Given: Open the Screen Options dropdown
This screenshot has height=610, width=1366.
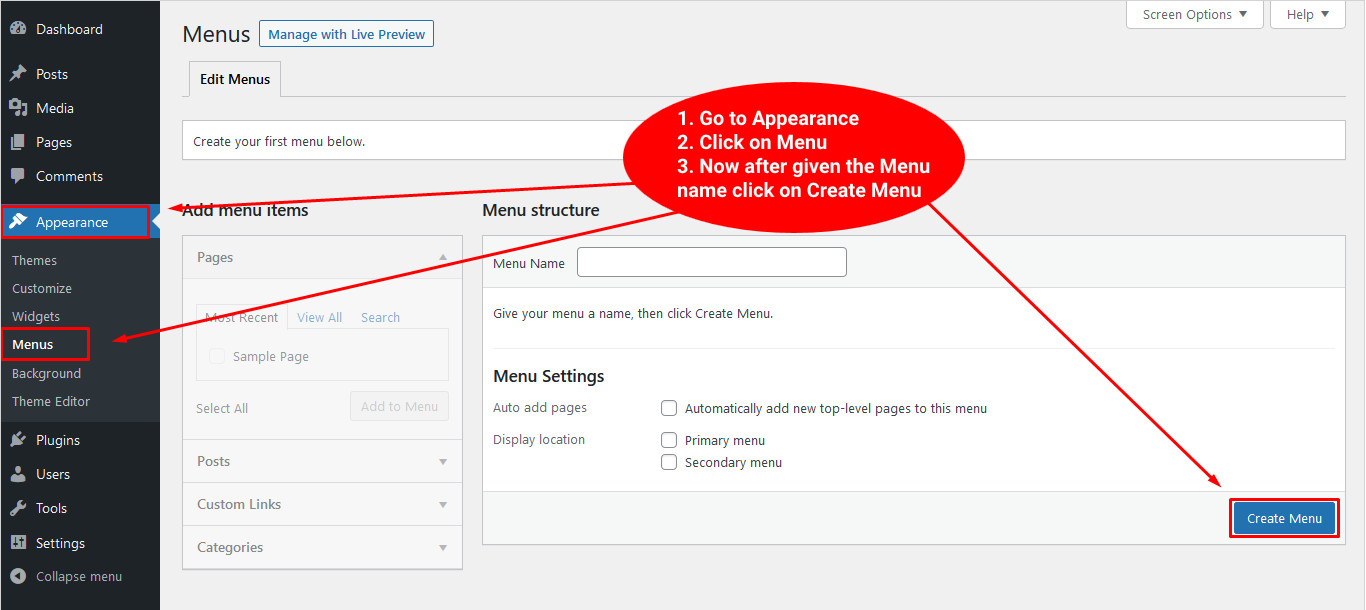Looking at the screenshot, I should [x=1196, y=14].
